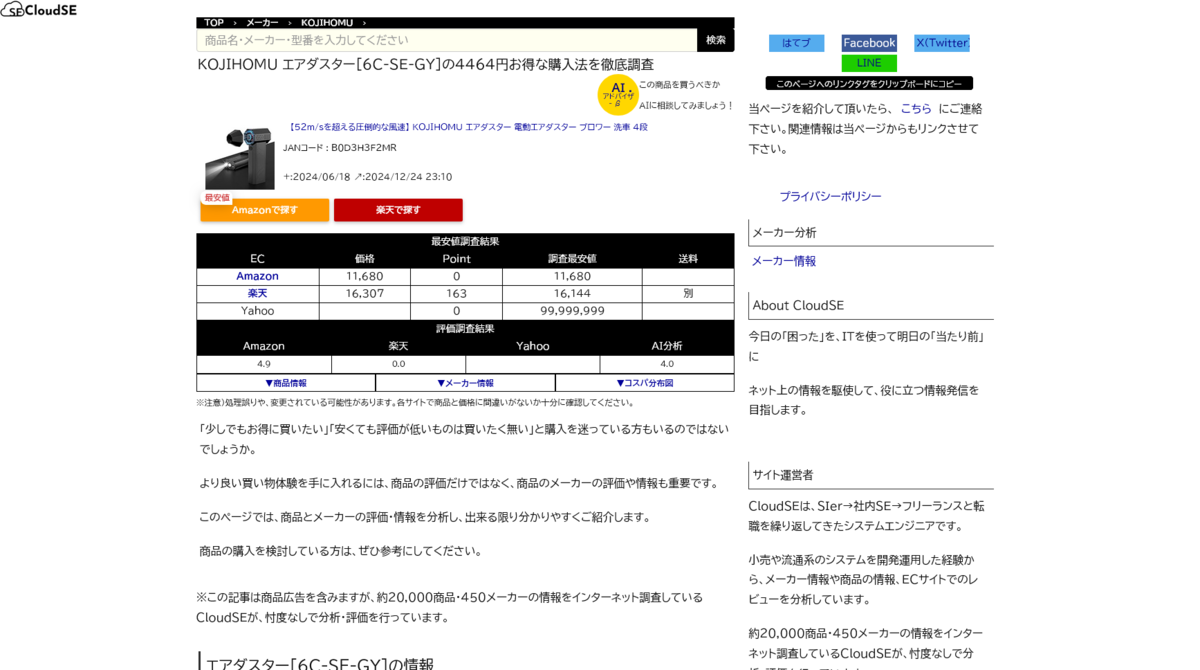
Task: Open the メーカー情報 sidebar link
Action: pos(784,261)
